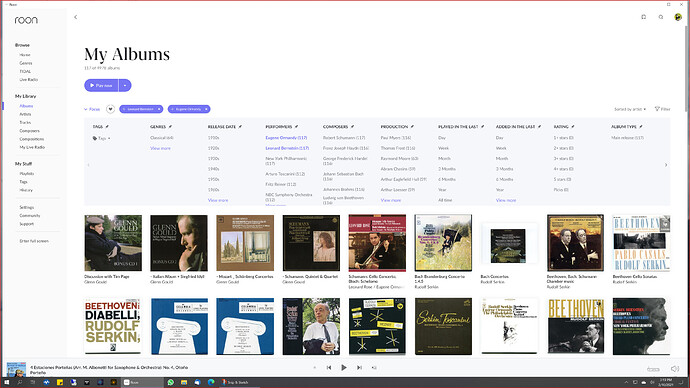The image size is (690, 388).
Task: Pin the Tags focus column
Action: point(107,127)
